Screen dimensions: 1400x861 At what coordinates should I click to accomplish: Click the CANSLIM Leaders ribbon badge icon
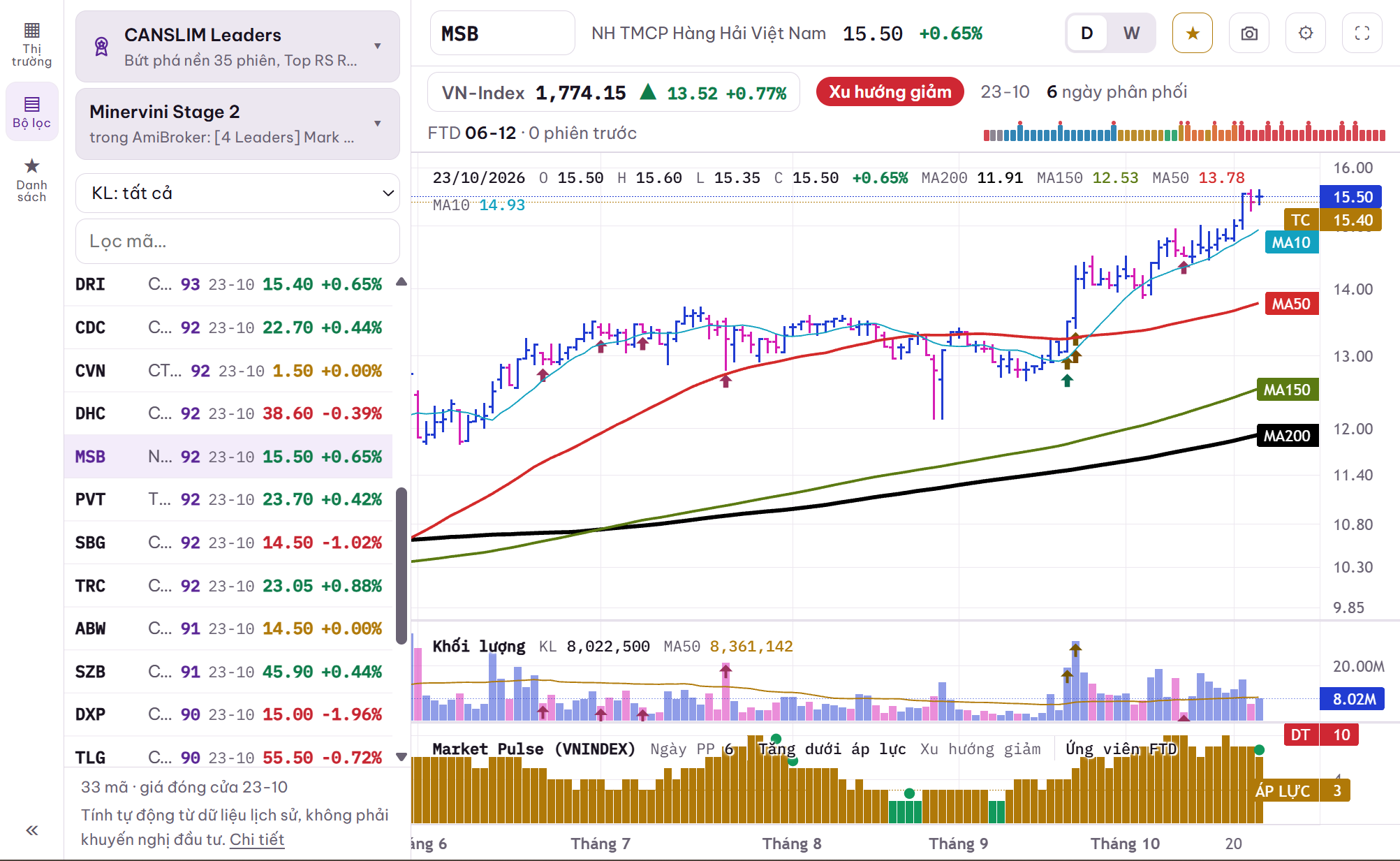(x=101, y=47)
